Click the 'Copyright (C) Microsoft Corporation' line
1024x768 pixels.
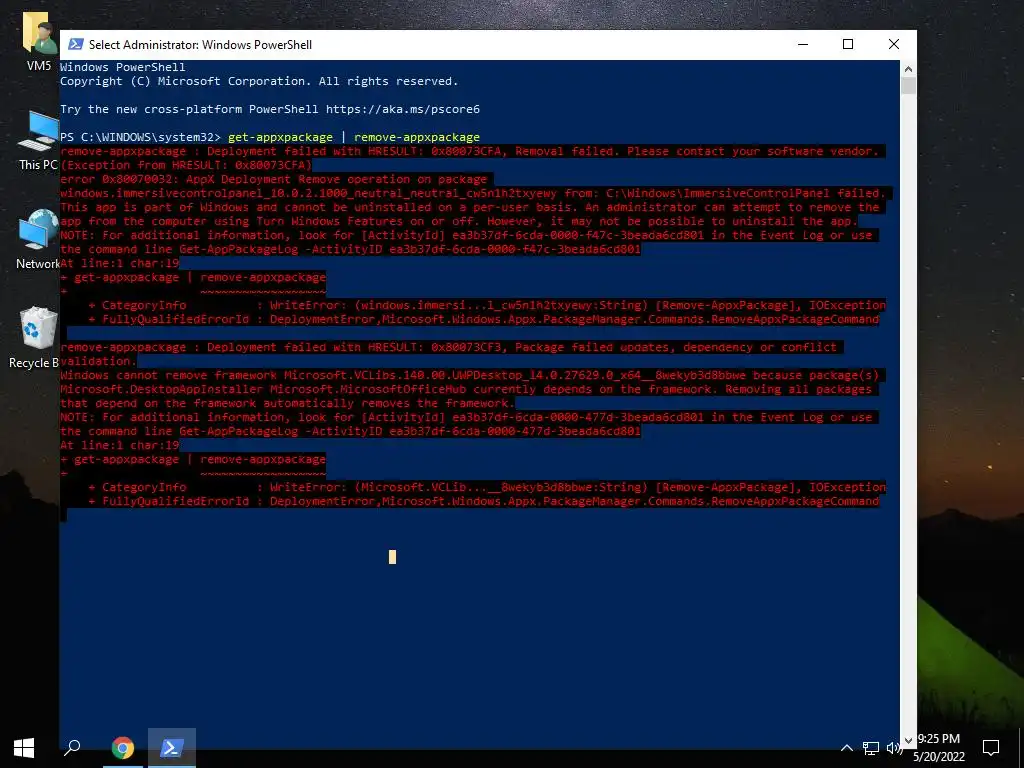point(259,81)
